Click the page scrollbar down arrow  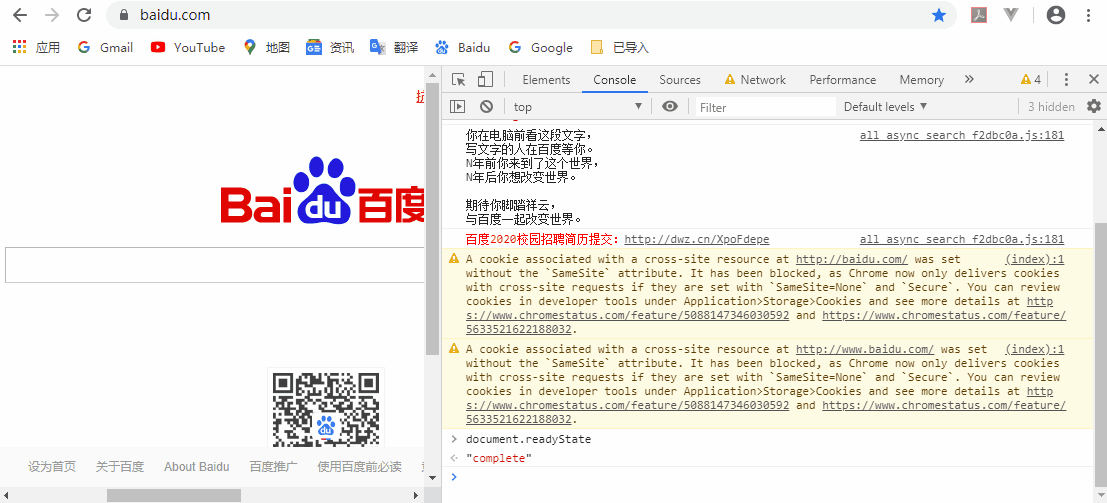pyautogui.click(x=433, y=478)
